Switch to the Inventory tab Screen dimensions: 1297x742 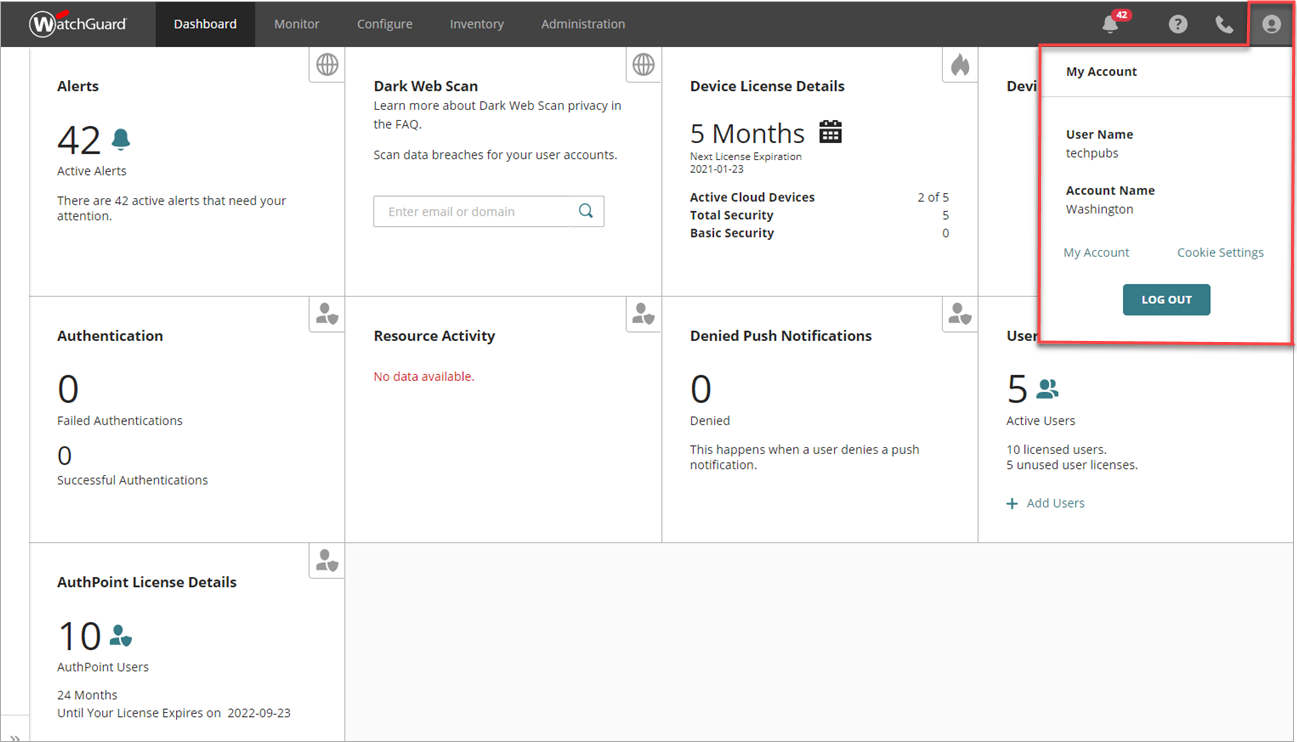(x=477, y=24)
